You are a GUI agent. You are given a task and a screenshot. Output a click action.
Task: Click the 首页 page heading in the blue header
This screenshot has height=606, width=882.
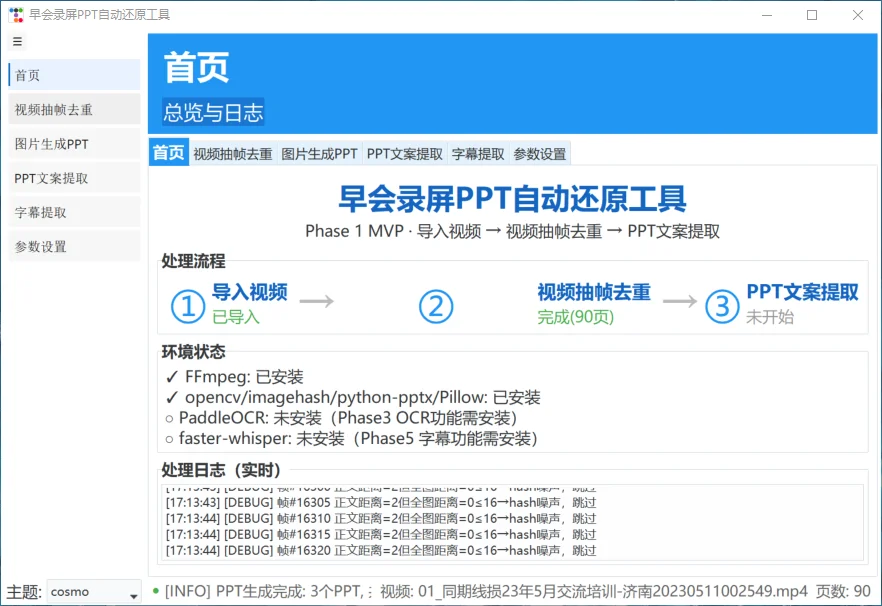[x=196, y=68]
